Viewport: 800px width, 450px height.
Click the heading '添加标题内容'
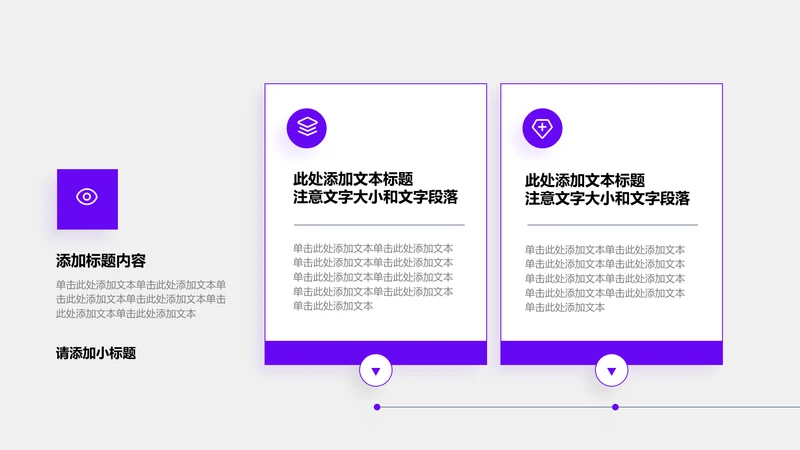pyautogui.click(x=101, y=261)
